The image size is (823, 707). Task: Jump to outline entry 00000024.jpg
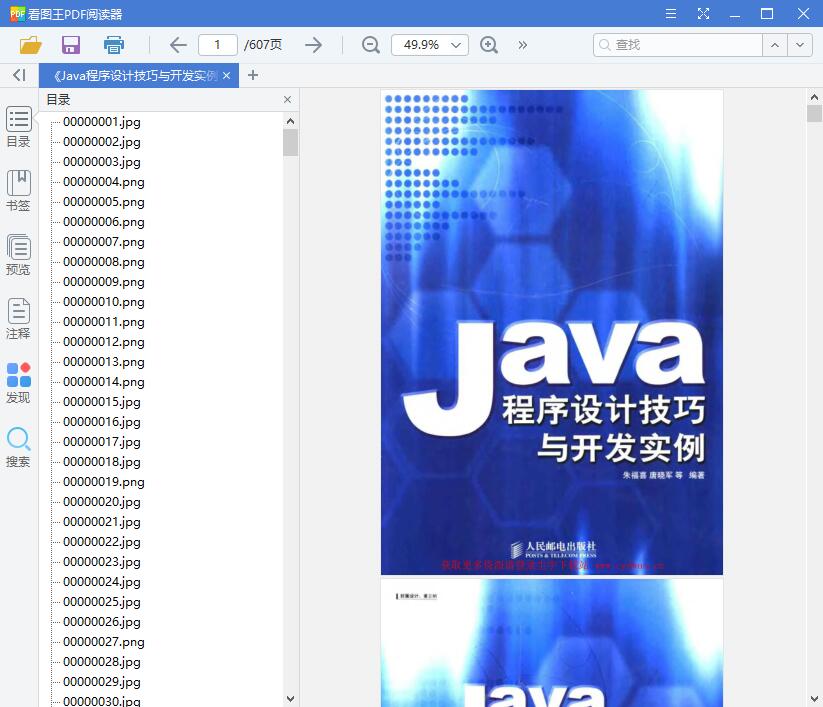[x=102, y=582]
